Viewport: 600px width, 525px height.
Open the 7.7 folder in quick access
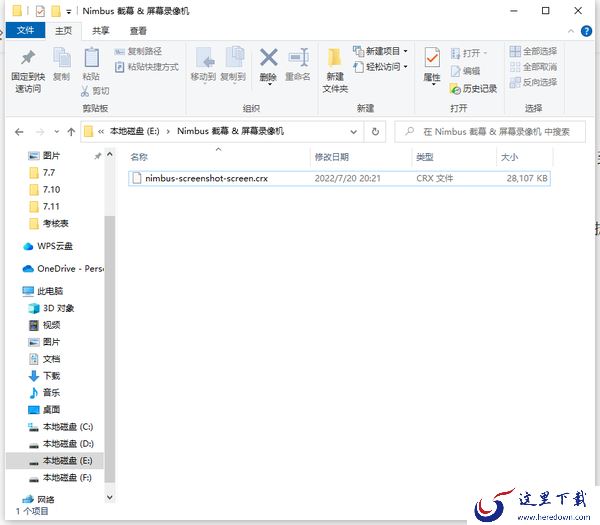coord(42,173)
